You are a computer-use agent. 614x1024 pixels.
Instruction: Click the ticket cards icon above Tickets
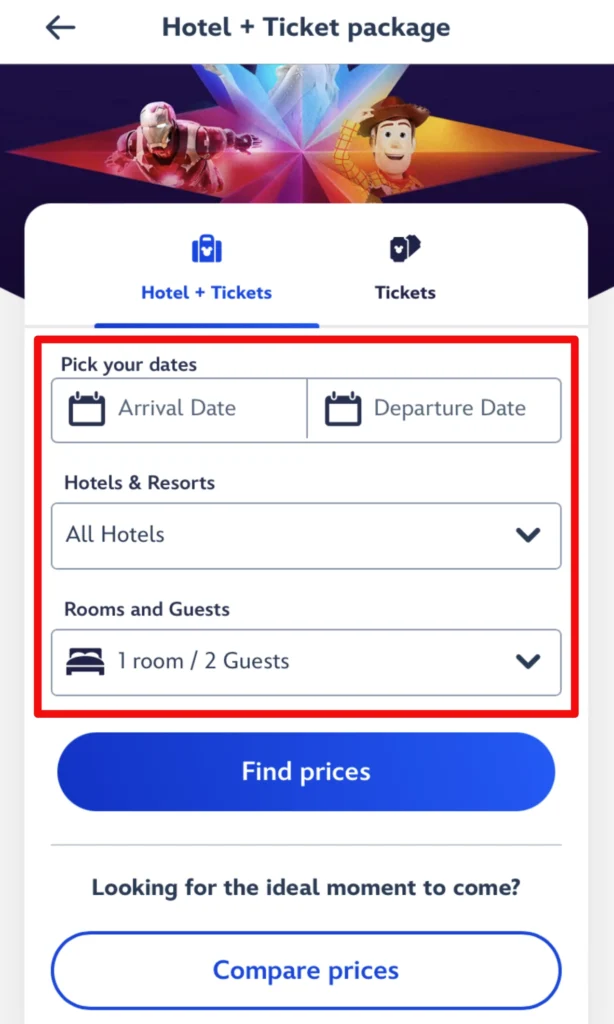pyautogui.click(x=405, y=249)
